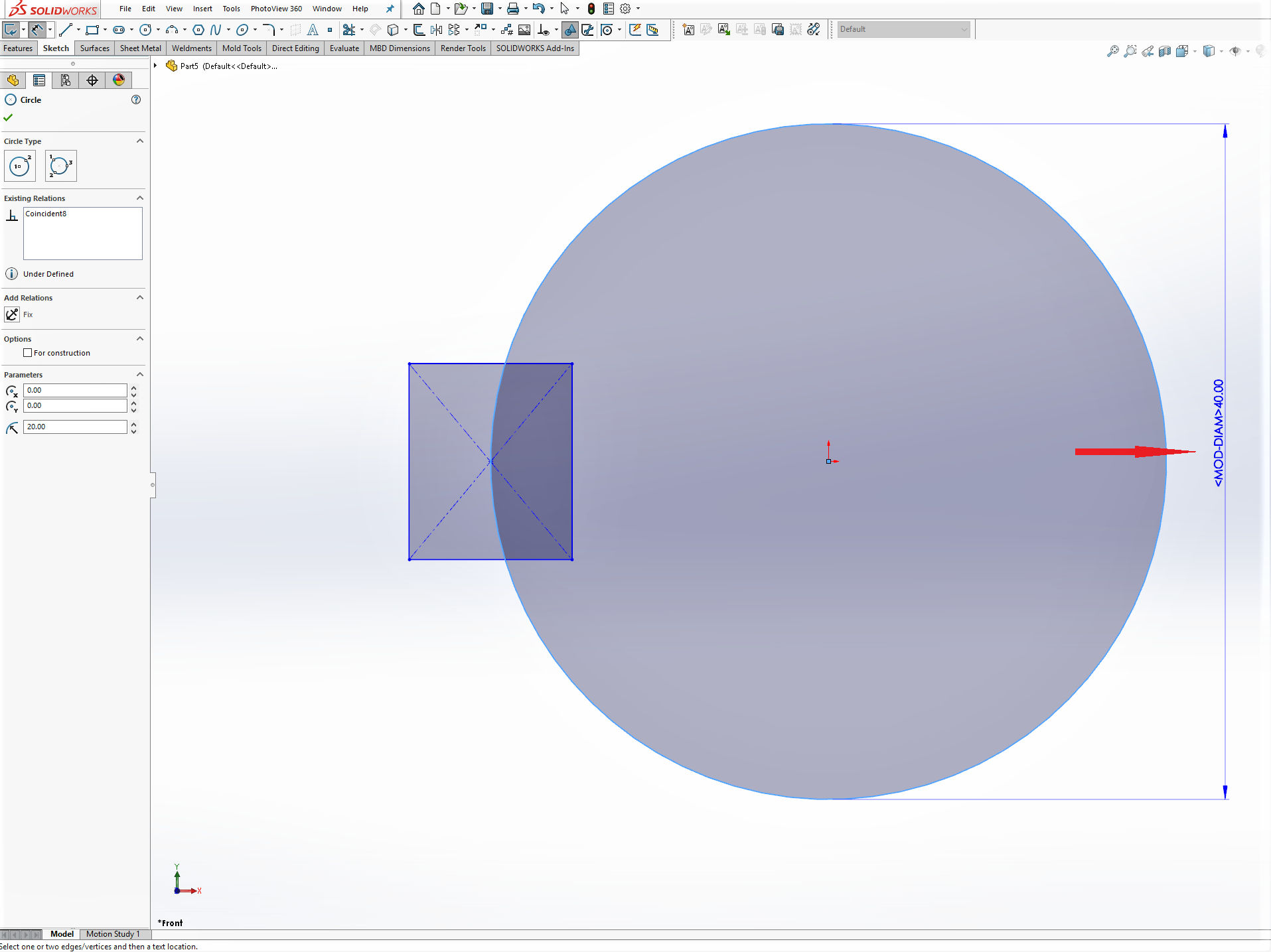Open the Insert menu

click(x=202, y=9)
